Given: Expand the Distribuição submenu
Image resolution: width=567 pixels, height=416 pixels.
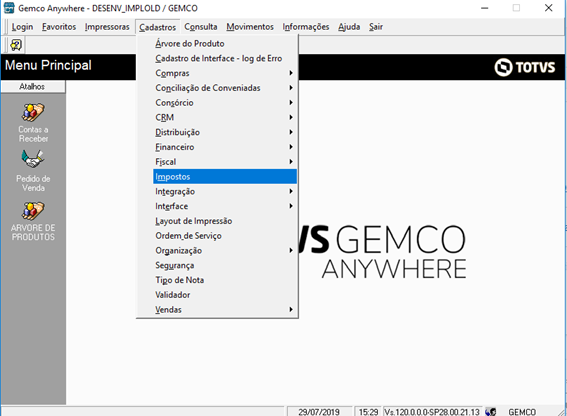Looking at the screenshot, I should (225, 132).
